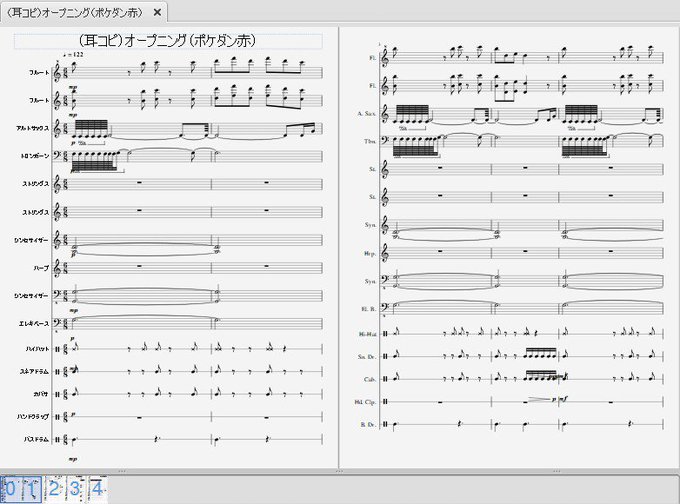Click the スネアドラム instrument label
This screenshot has height=504, width=680.
coord(35,372)
